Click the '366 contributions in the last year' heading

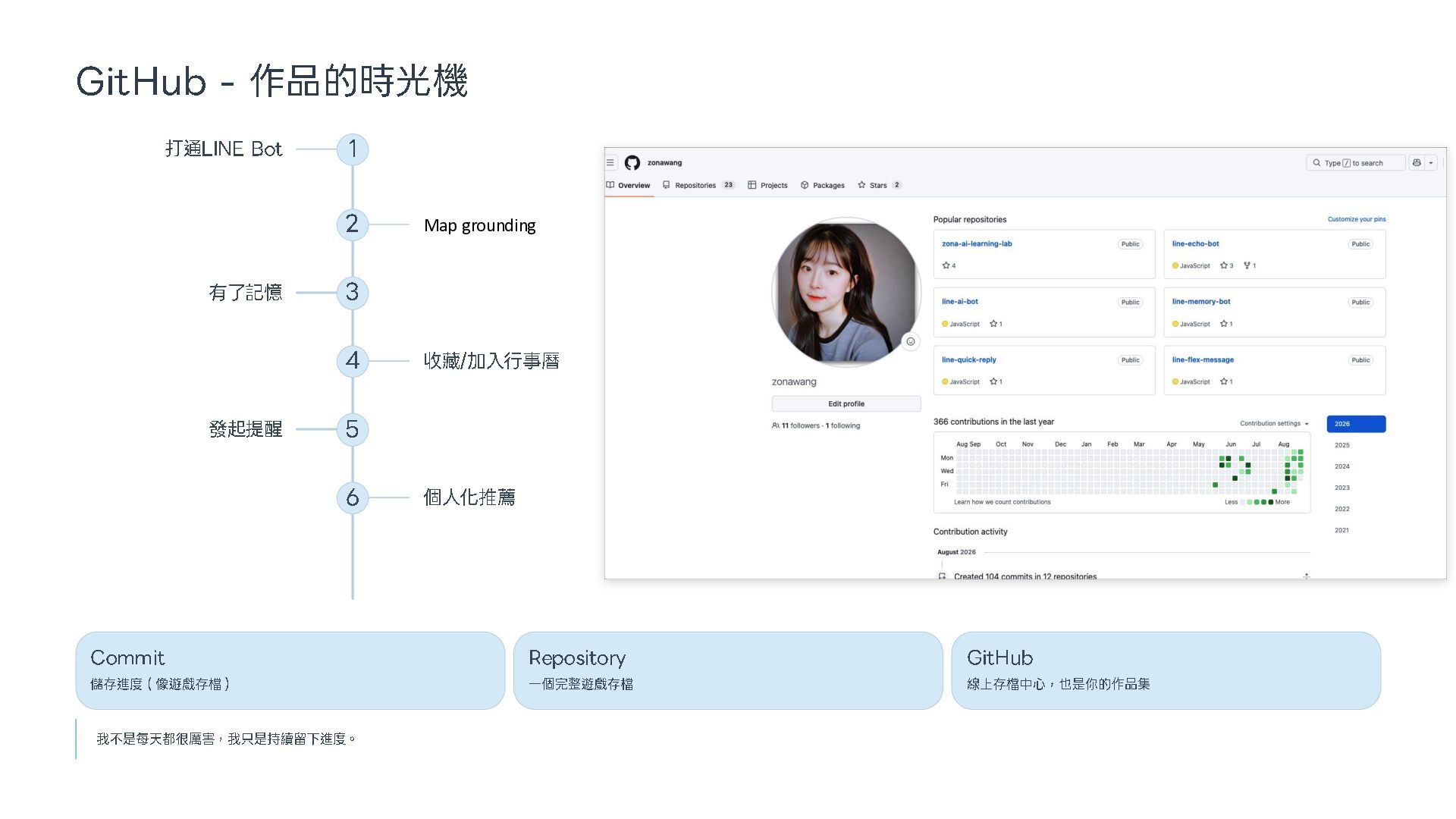(x=993, y=422)
